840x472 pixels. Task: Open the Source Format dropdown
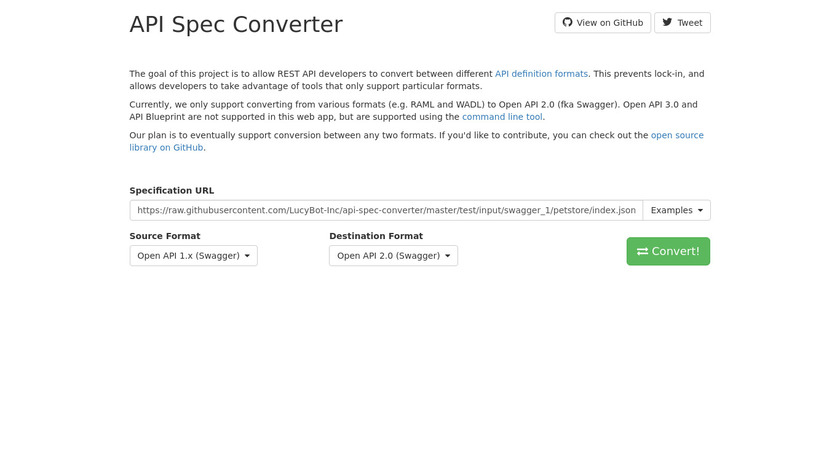193,256
